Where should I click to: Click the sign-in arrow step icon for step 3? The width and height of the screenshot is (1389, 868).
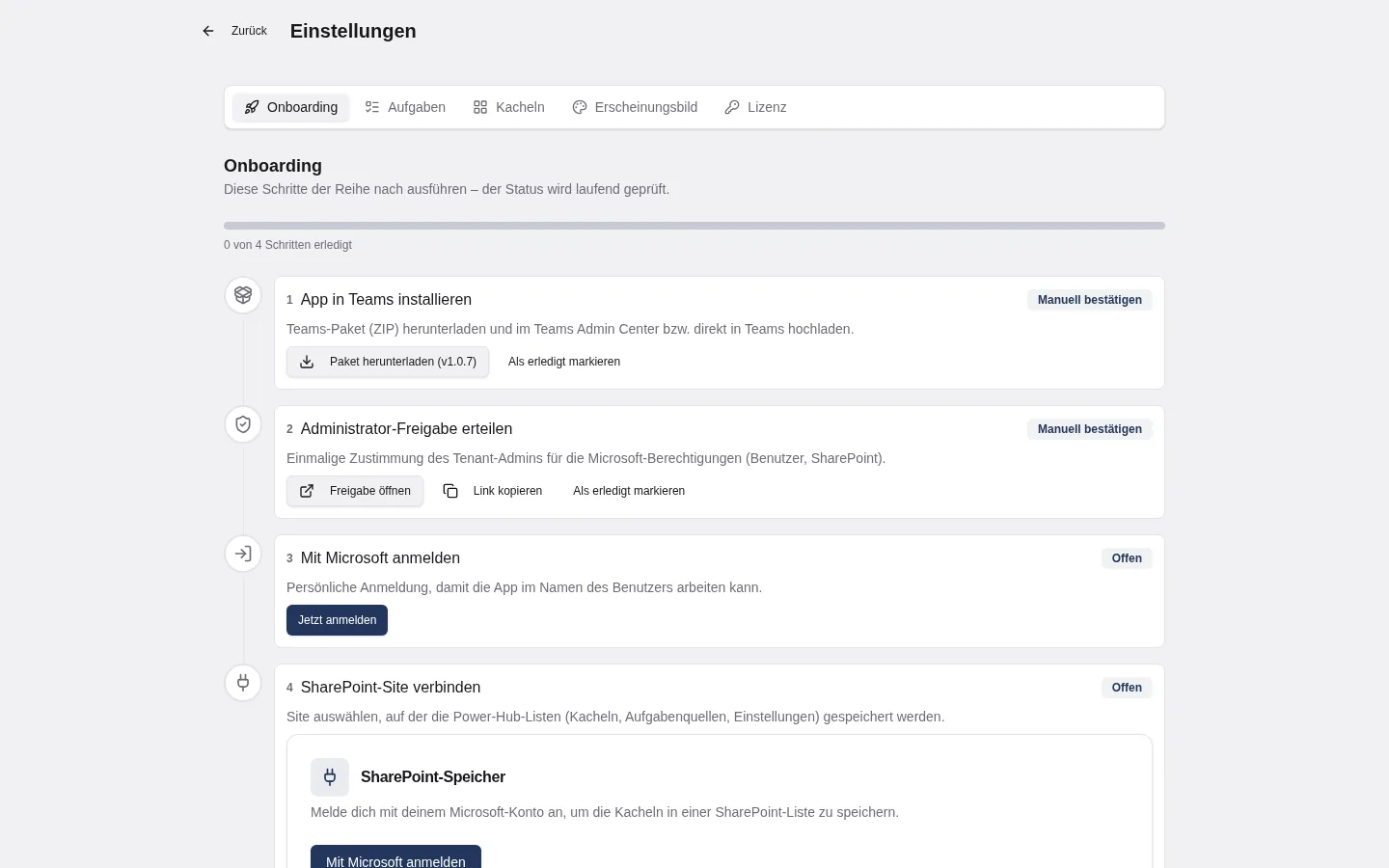243,554
